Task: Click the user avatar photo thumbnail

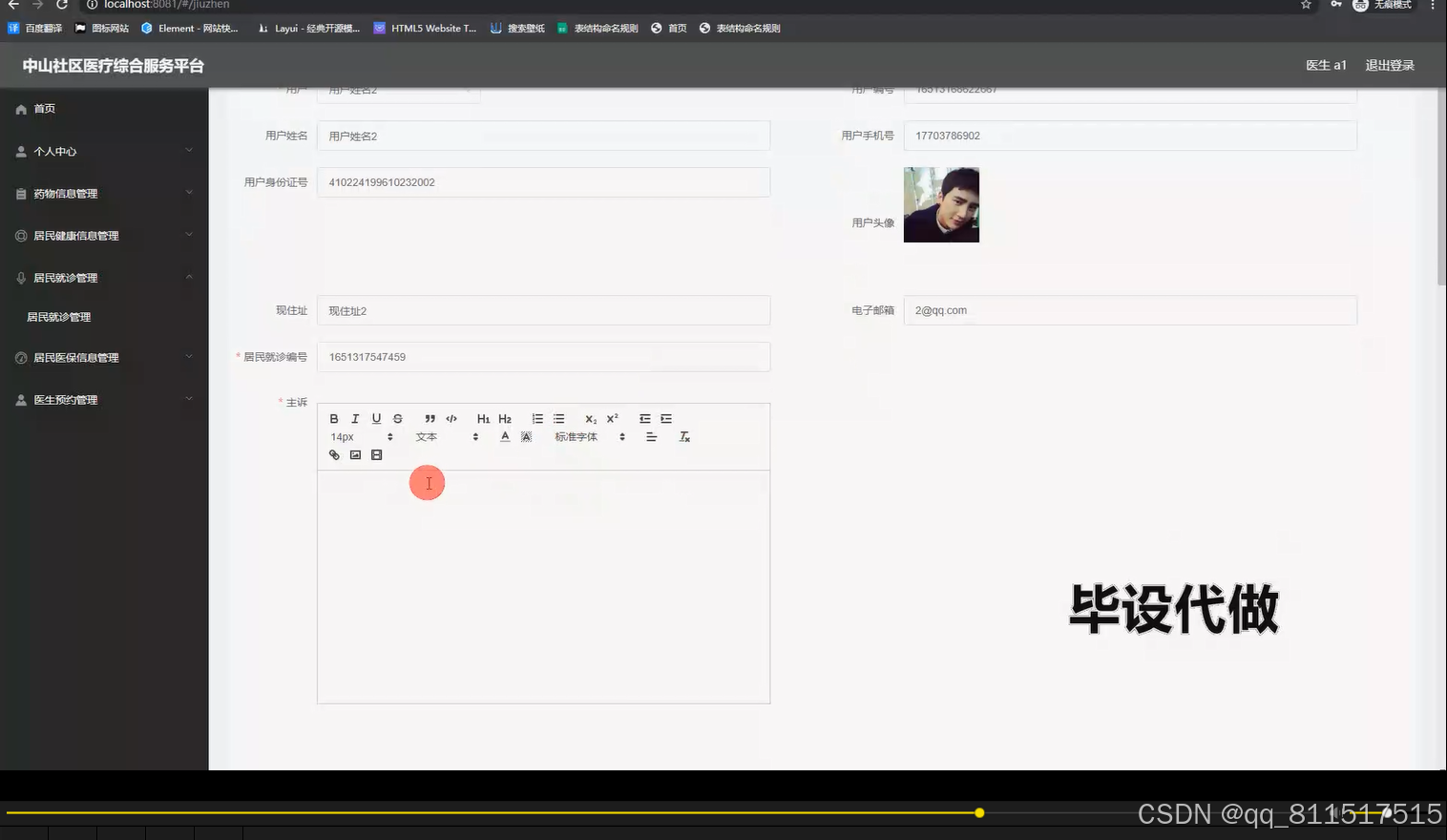Action: coord(941,204)
